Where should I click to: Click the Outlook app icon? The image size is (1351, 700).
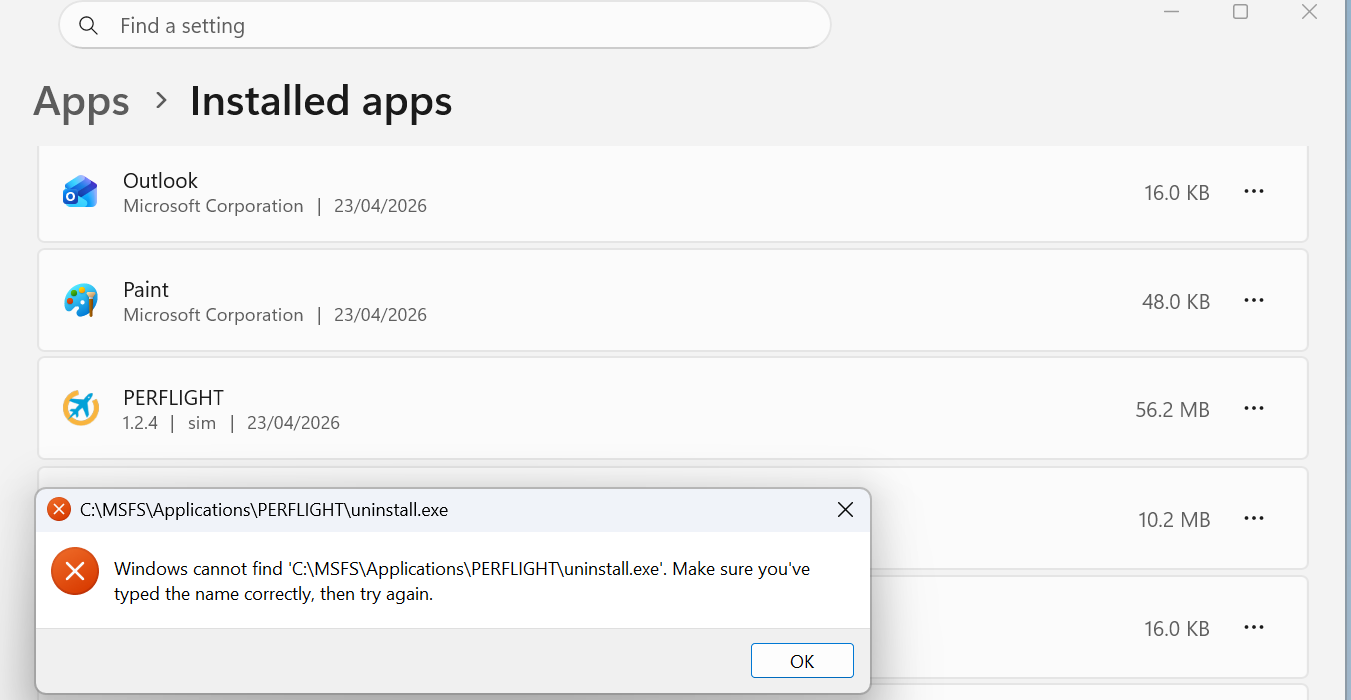[x=80, y=191]
